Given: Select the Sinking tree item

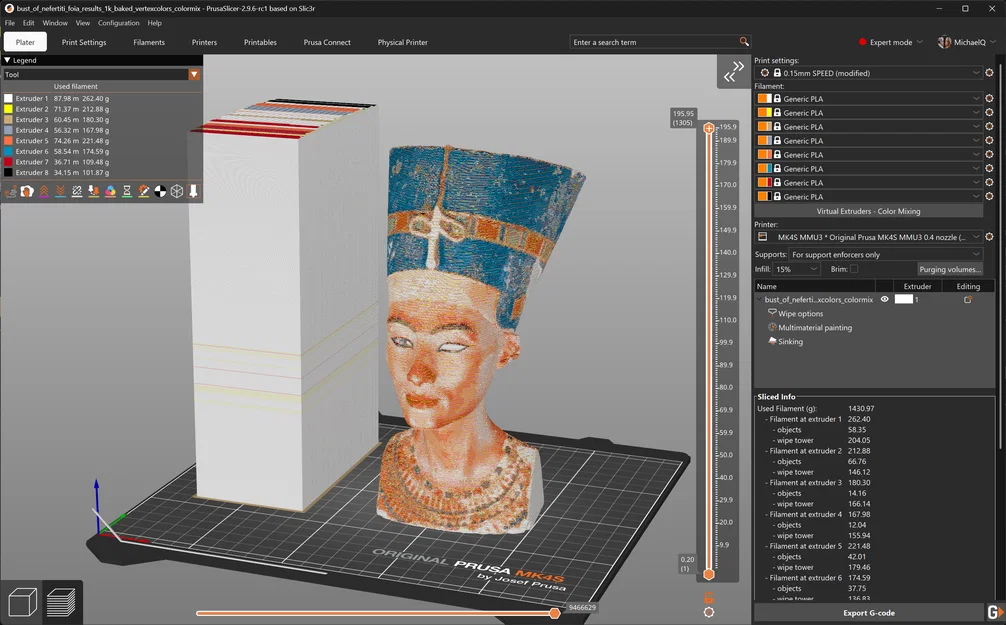Looking at the screenshot, I should [790, 341].
